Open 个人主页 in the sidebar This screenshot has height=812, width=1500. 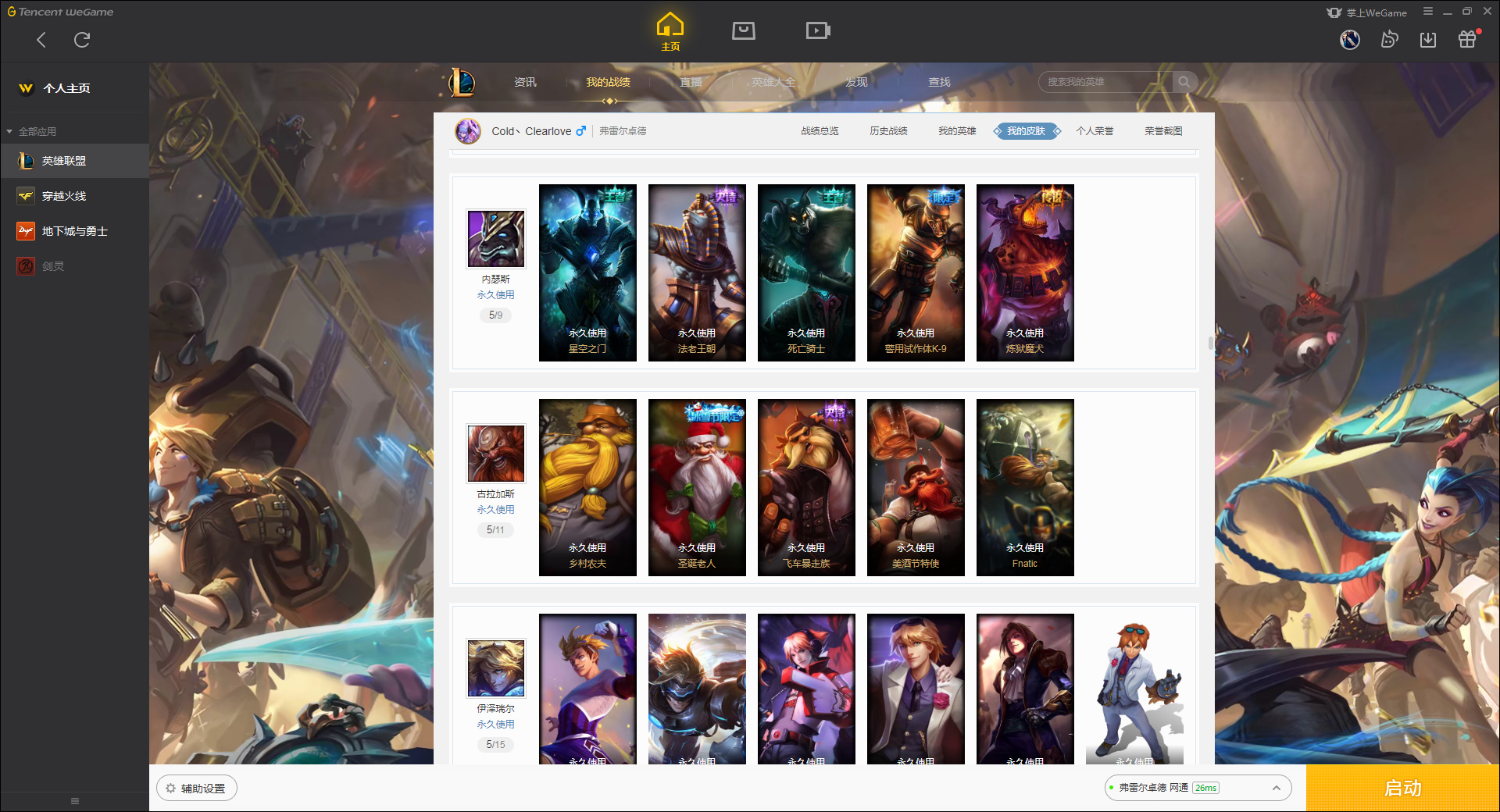[66, 88]
